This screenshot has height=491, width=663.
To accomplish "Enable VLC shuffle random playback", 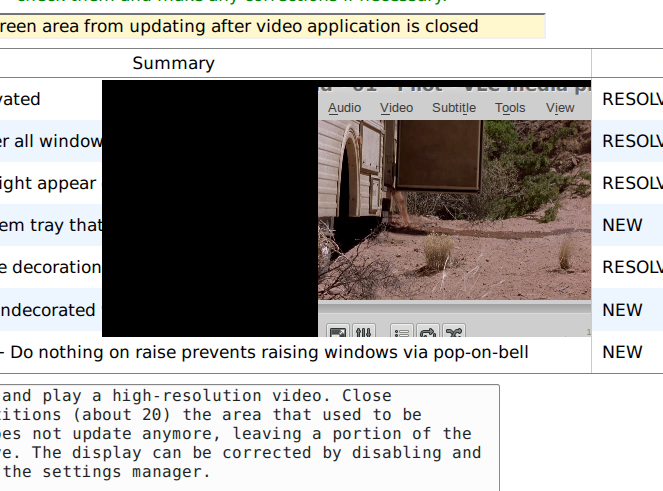I will coord(453,331).
